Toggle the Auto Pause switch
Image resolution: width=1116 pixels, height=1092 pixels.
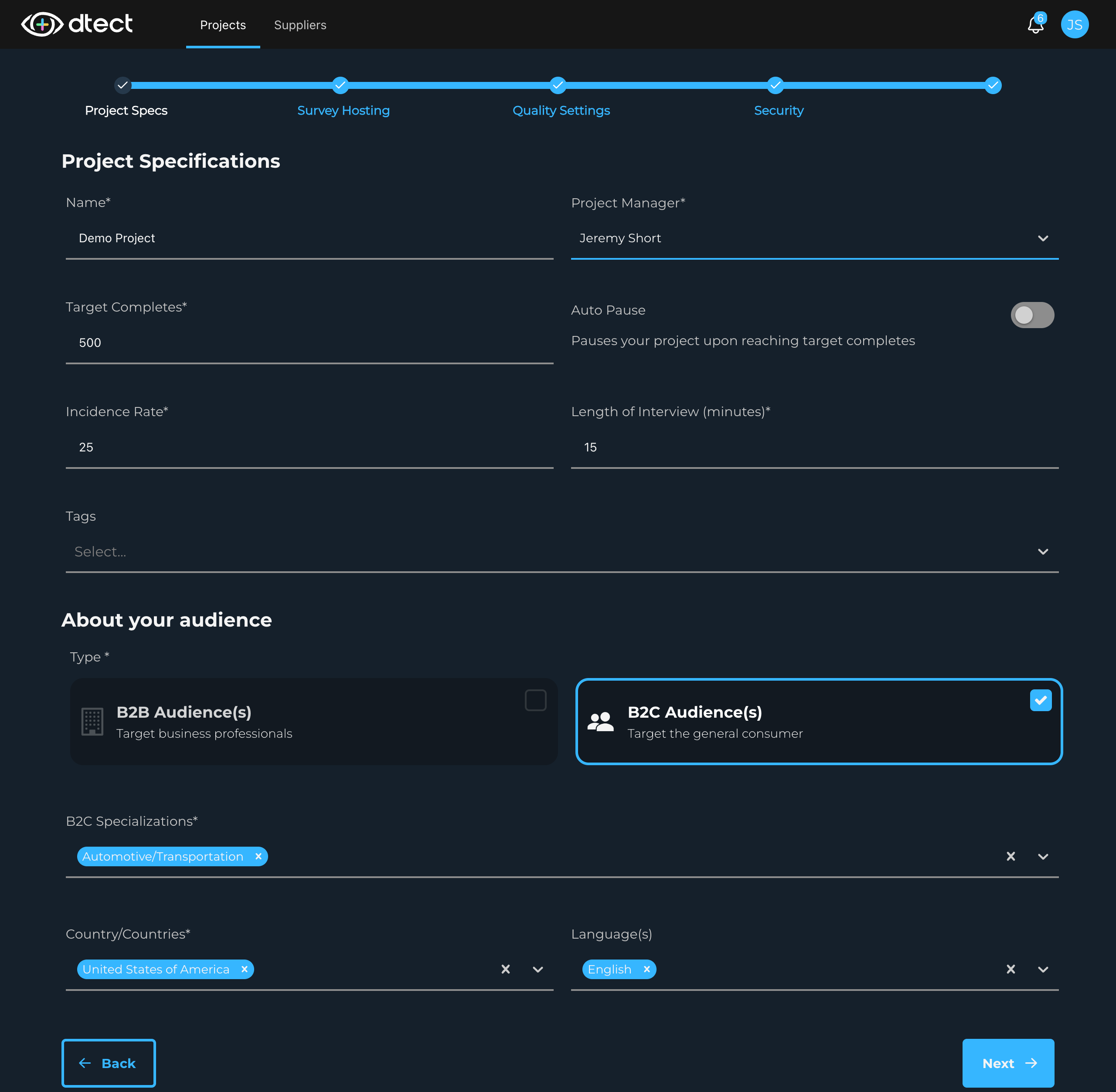[1032, 315]
